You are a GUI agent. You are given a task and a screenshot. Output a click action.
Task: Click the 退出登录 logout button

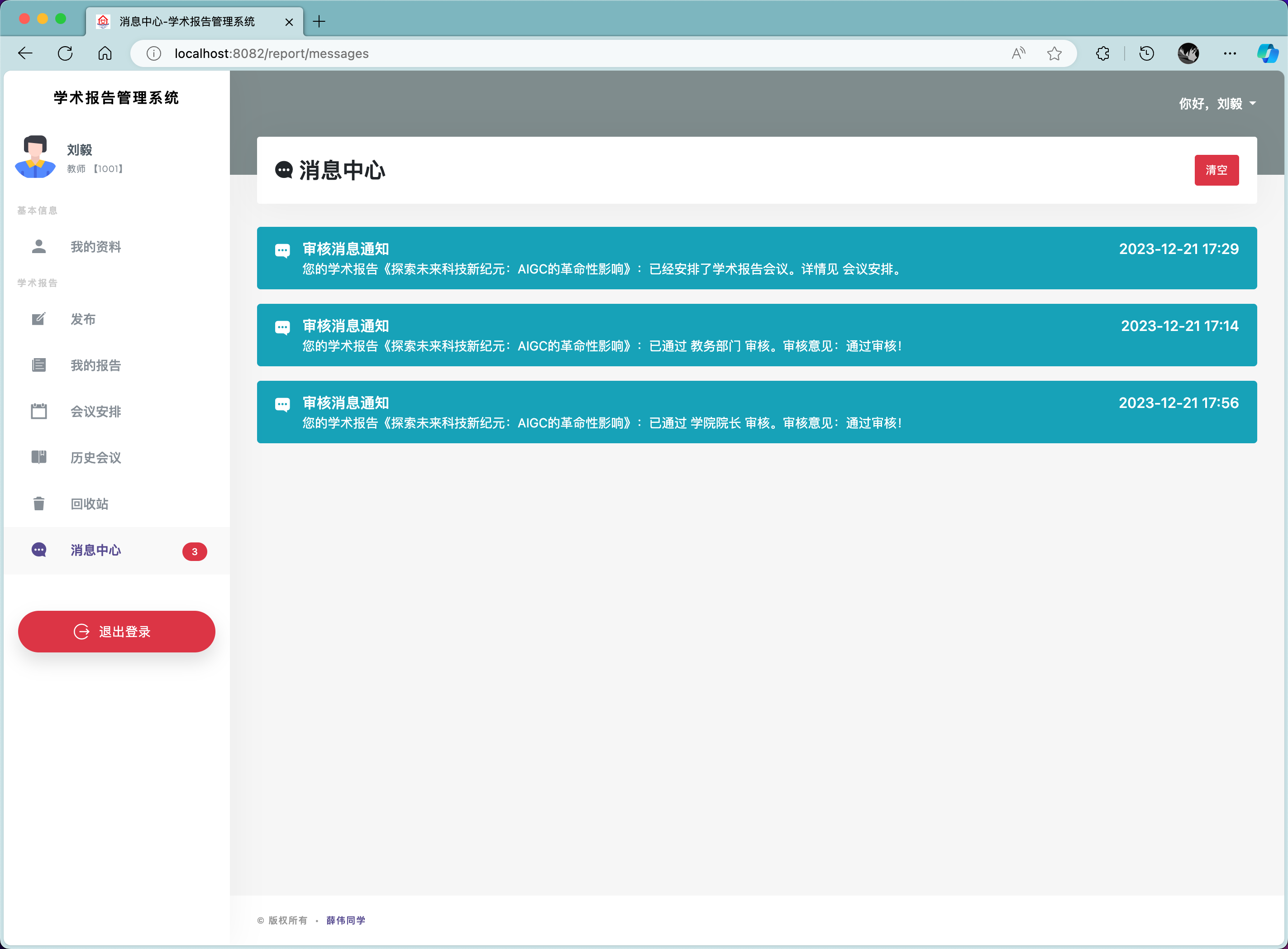(117, 631)
